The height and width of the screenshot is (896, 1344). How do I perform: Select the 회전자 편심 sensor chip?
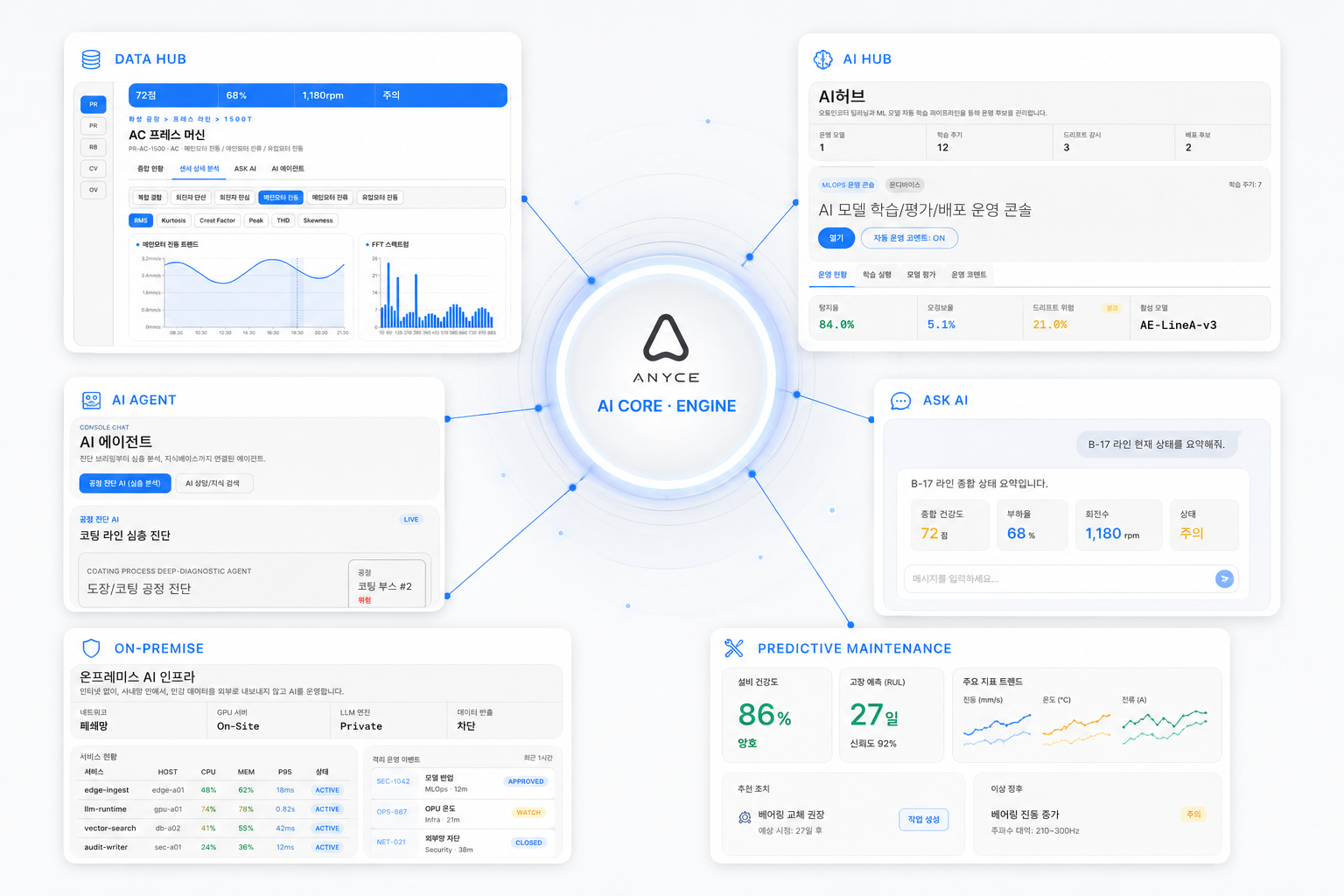(234, 198)
